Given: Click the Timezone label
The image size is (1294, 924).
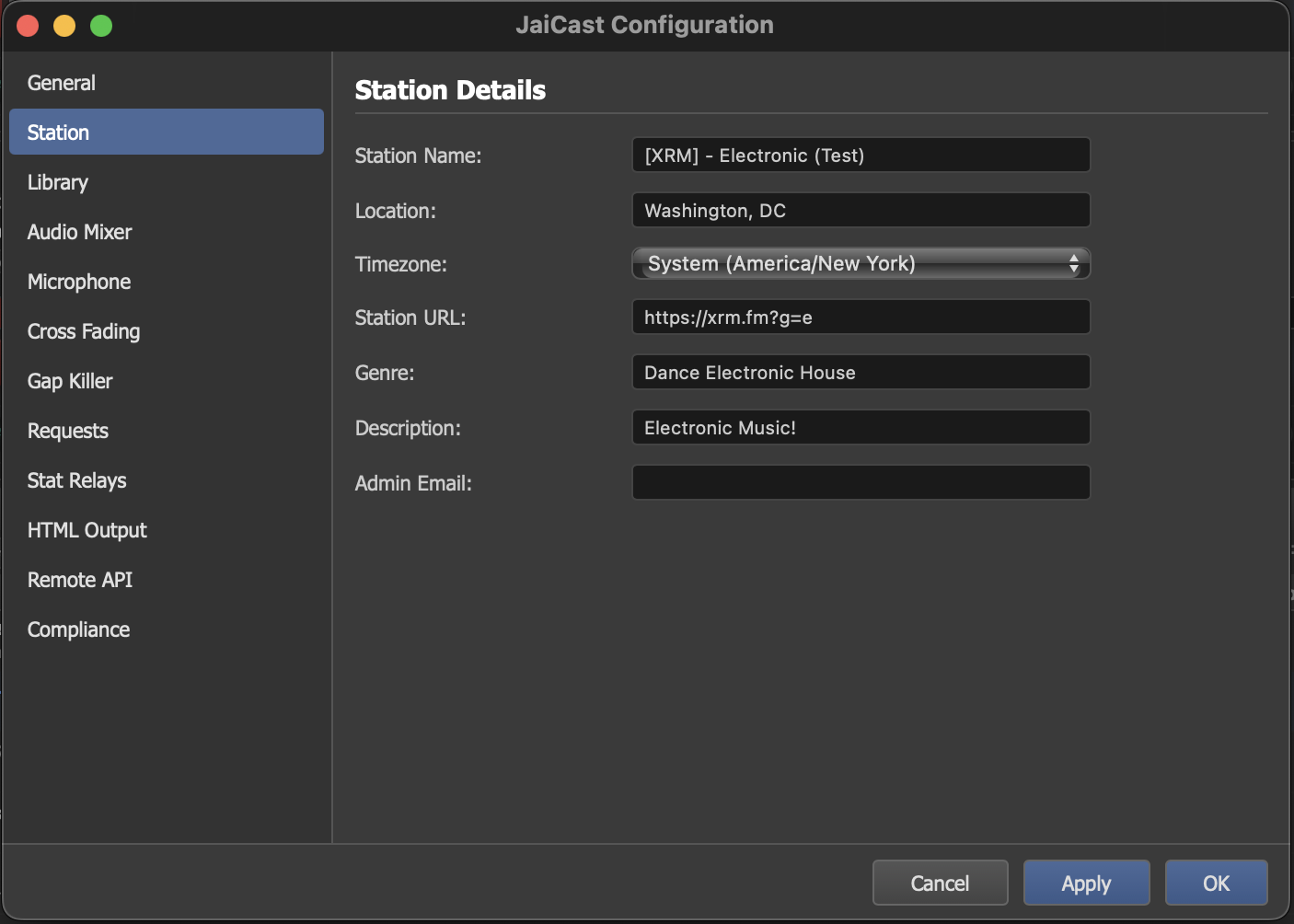Looking at the screenshot, I should [401, 264].
